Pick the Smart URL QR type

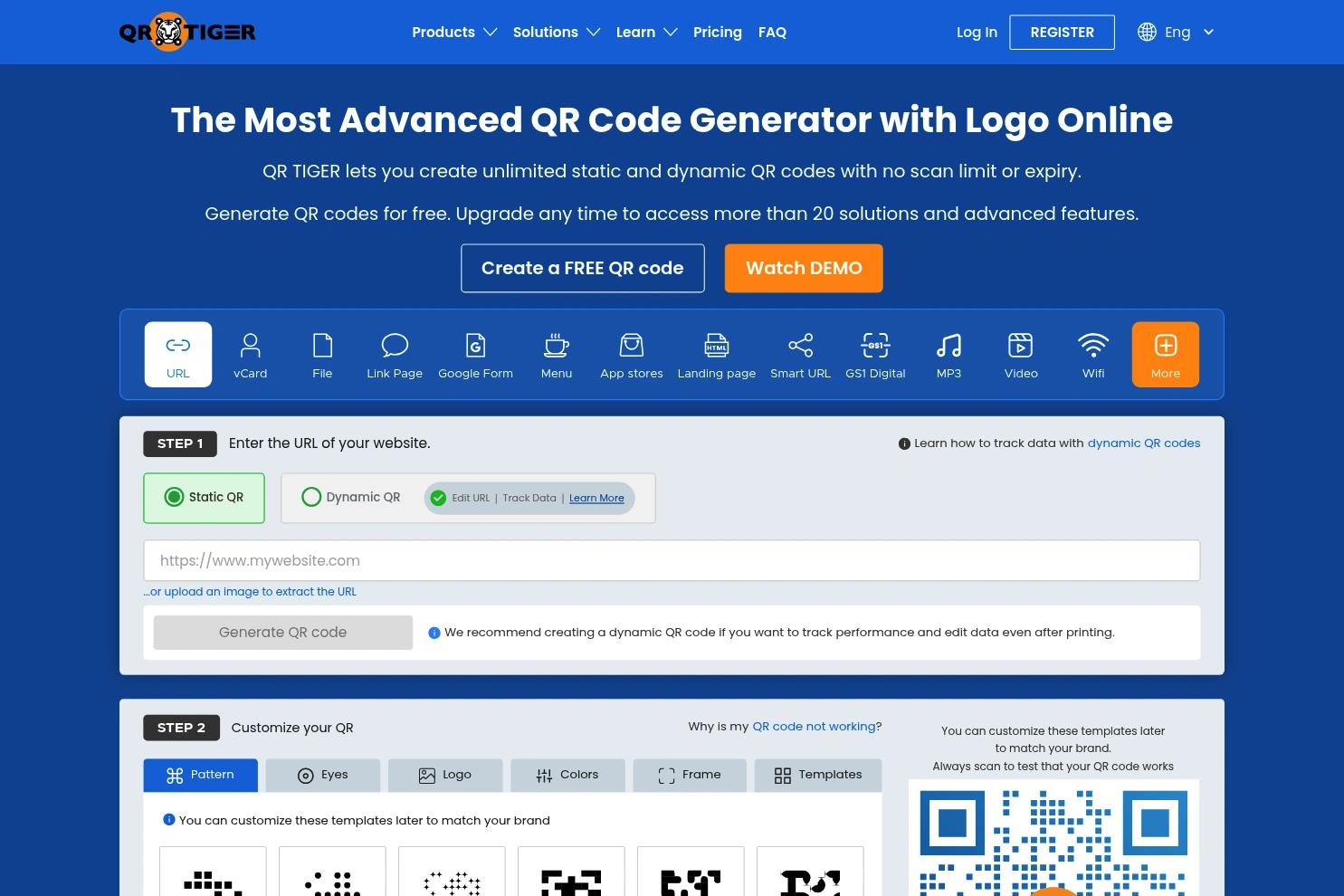[x=800, y=355]
